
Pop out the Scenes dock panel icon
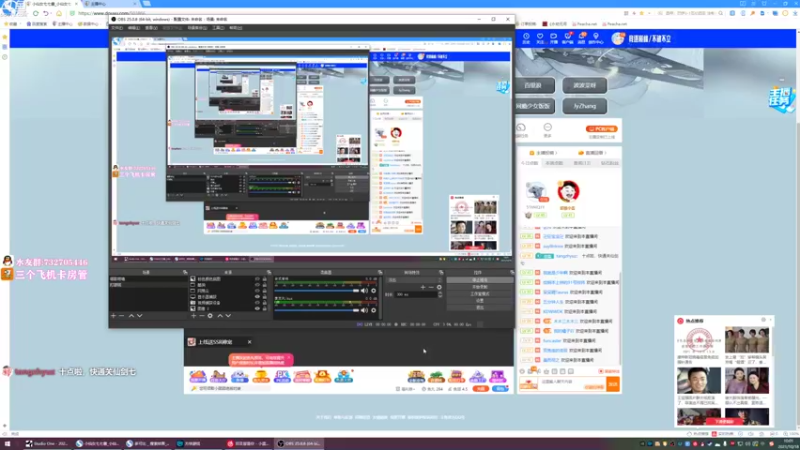click(185, 272)
